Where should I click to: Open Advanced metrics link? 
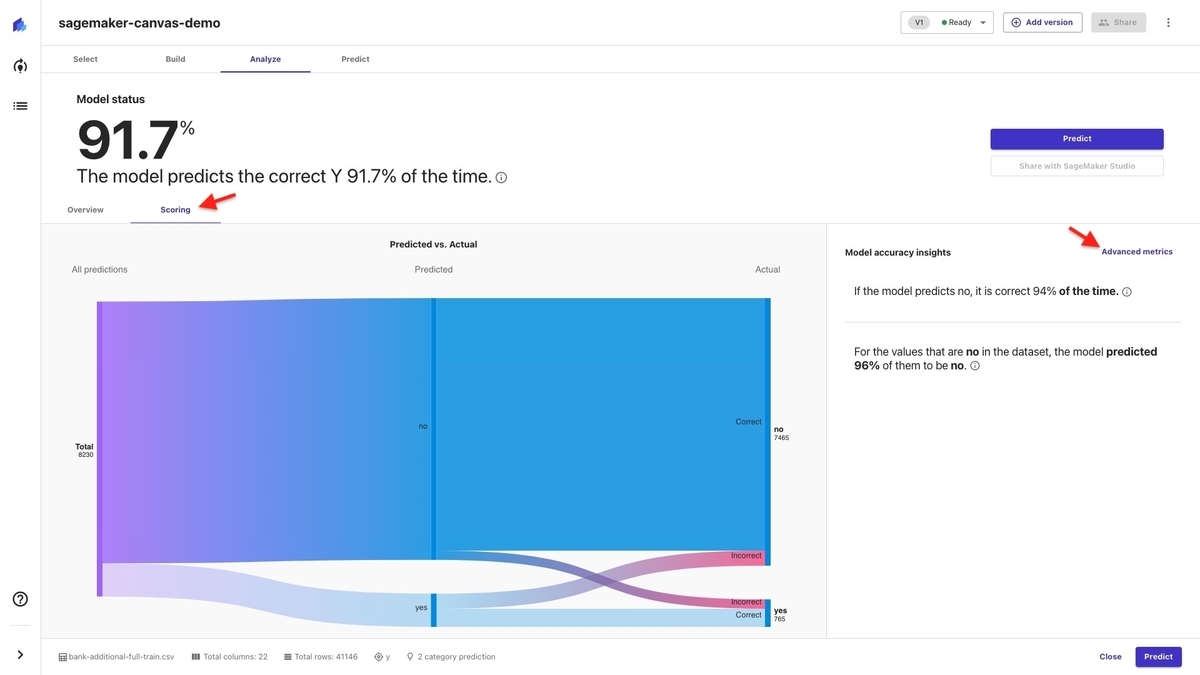(1136, 252)
